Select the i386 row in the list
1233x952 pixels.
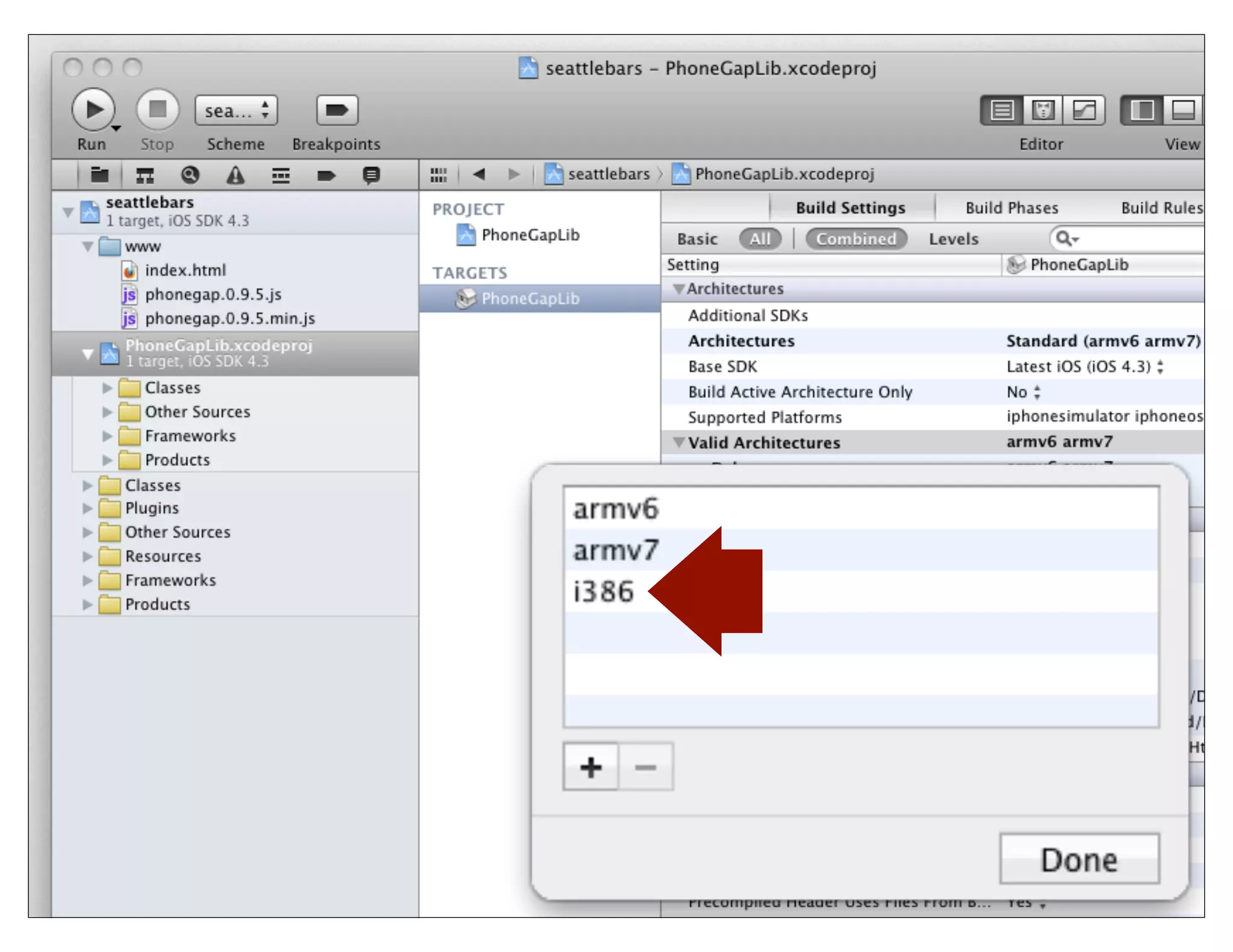[604, 592]
